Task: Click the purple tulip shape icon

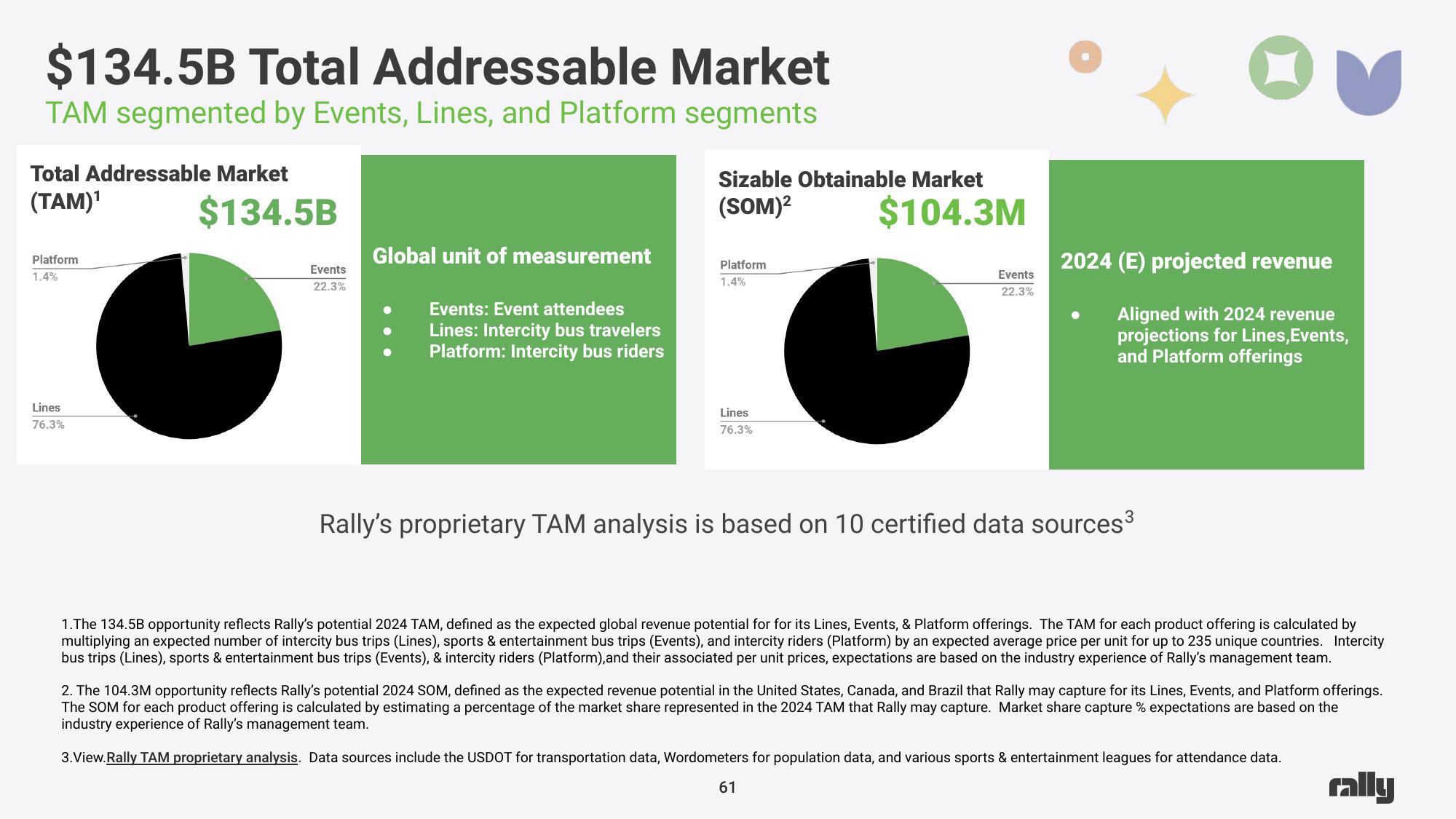Action: click(1369, 82)
